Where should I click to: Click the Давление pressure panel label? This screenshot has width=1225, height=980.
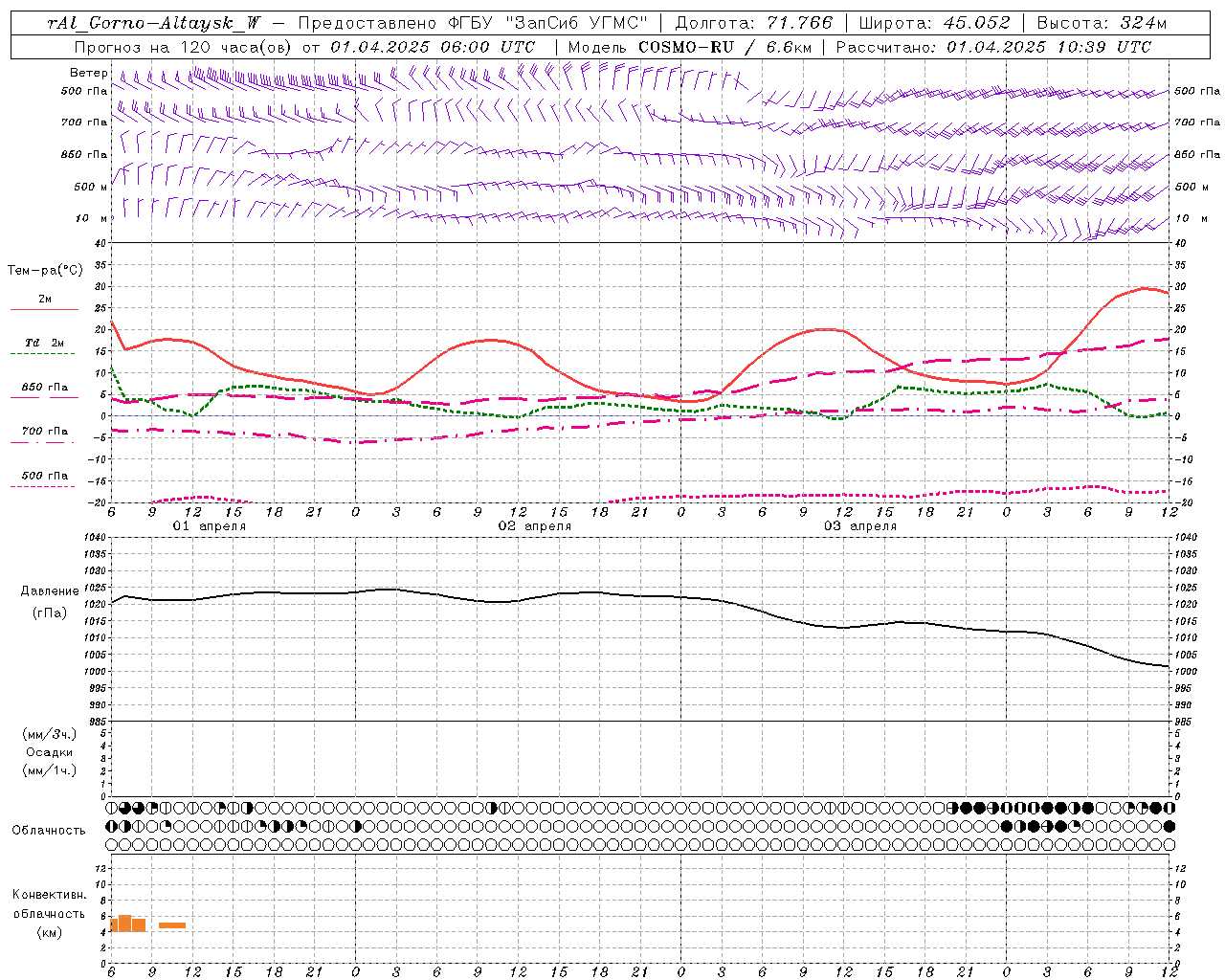pyautogui.click(x=50, y=591)
